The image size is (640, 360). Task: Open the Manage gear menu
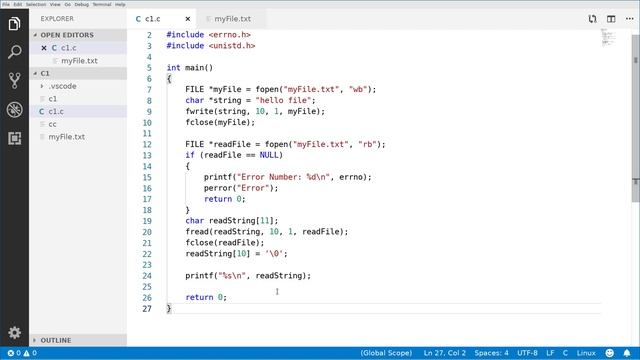pos(14,332)
